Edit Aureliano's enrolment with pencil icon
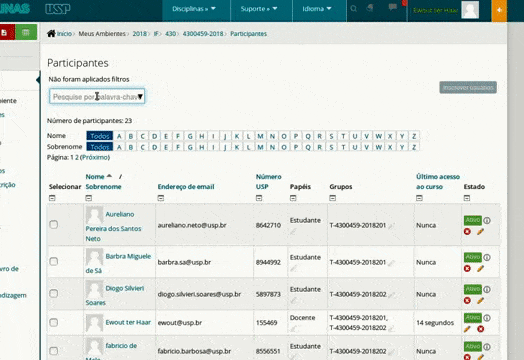 [x=480, y=231]
